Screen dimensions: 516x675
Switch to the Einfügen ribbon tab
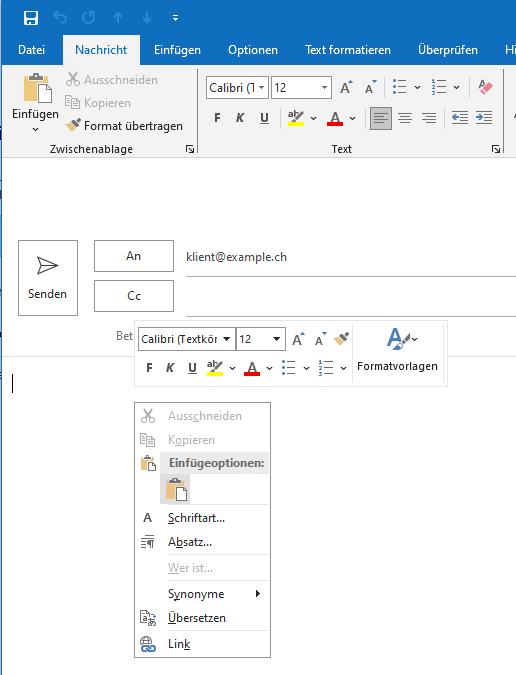177,50
